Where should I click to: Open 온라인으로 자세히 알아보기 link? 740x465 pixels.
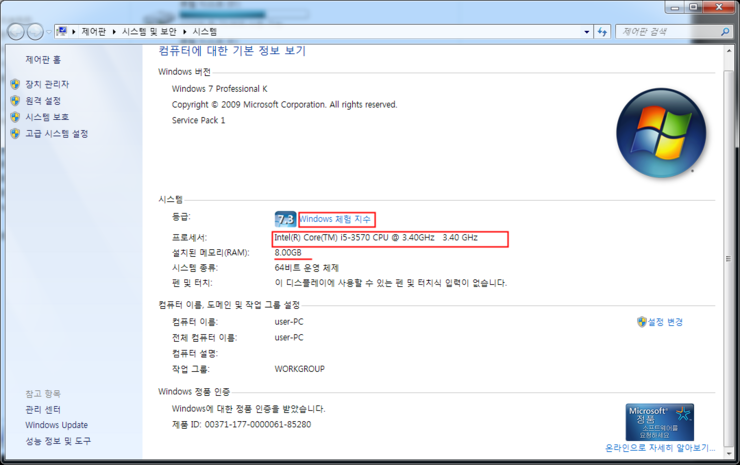tap(660, 448)
